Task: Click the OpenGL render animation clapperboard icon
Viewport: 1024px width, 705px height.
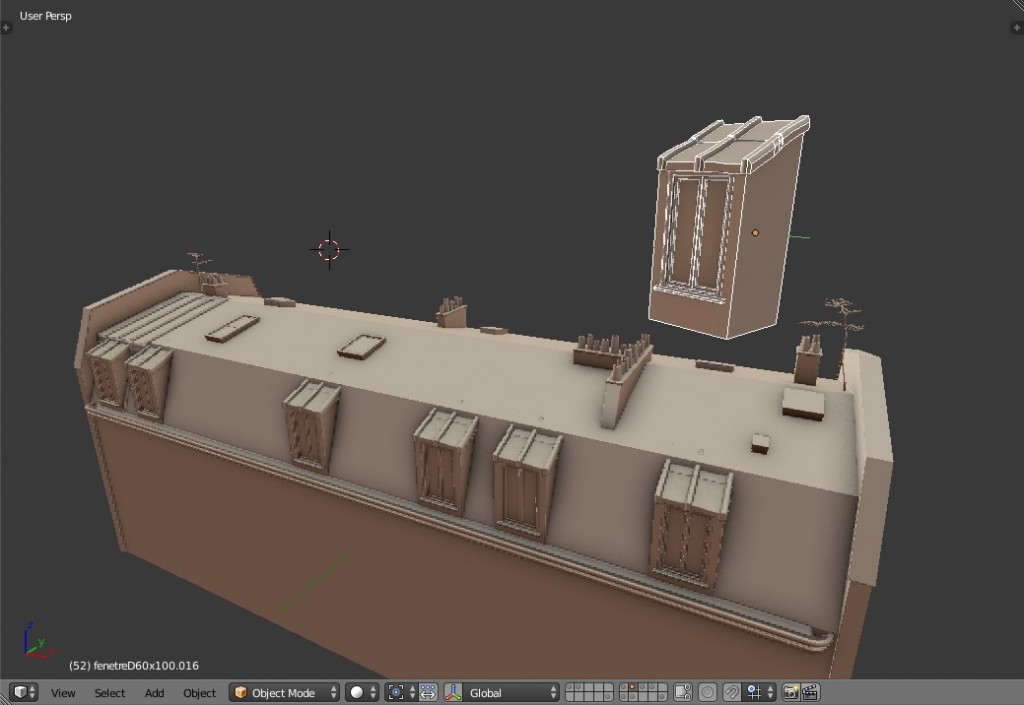Action: tap(812, 692)
